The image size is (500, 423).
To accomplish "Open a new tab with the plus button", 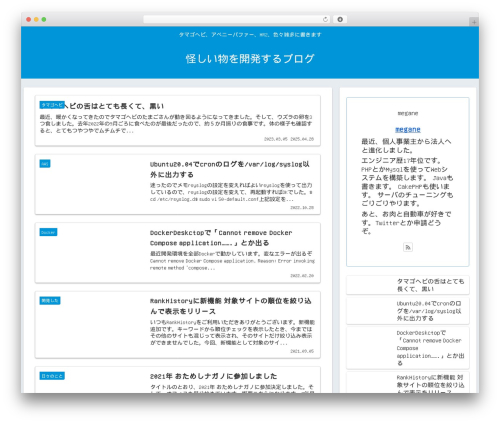I will 474,22.
